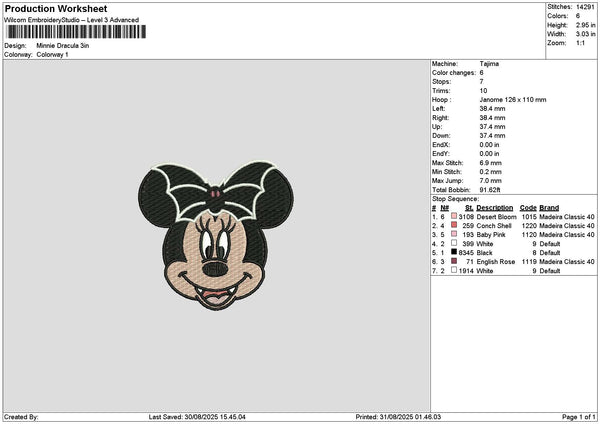Click the Left value "38.4 mm"
The height and width of the screenshot is (424, 600).
coord(492,109)
